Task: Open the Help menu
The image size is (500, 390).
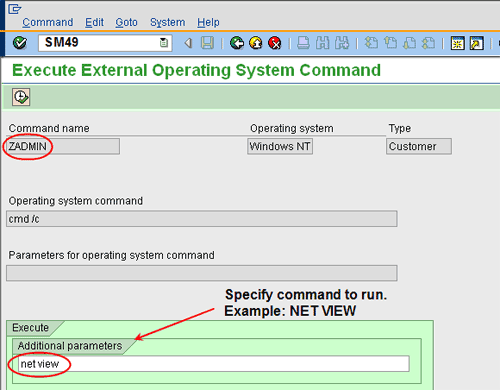Action: tap(208, 22)
